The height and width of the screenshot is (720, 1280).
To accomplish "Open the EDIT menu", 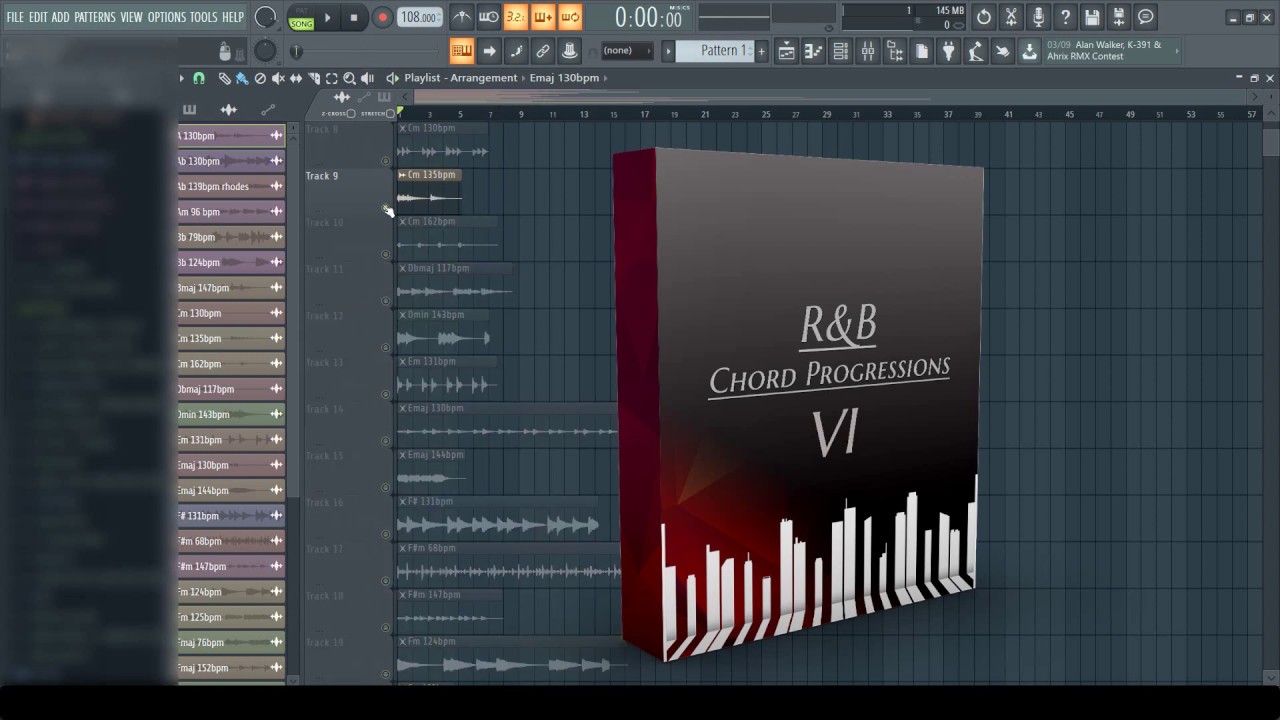I will [x=38, y=17].
